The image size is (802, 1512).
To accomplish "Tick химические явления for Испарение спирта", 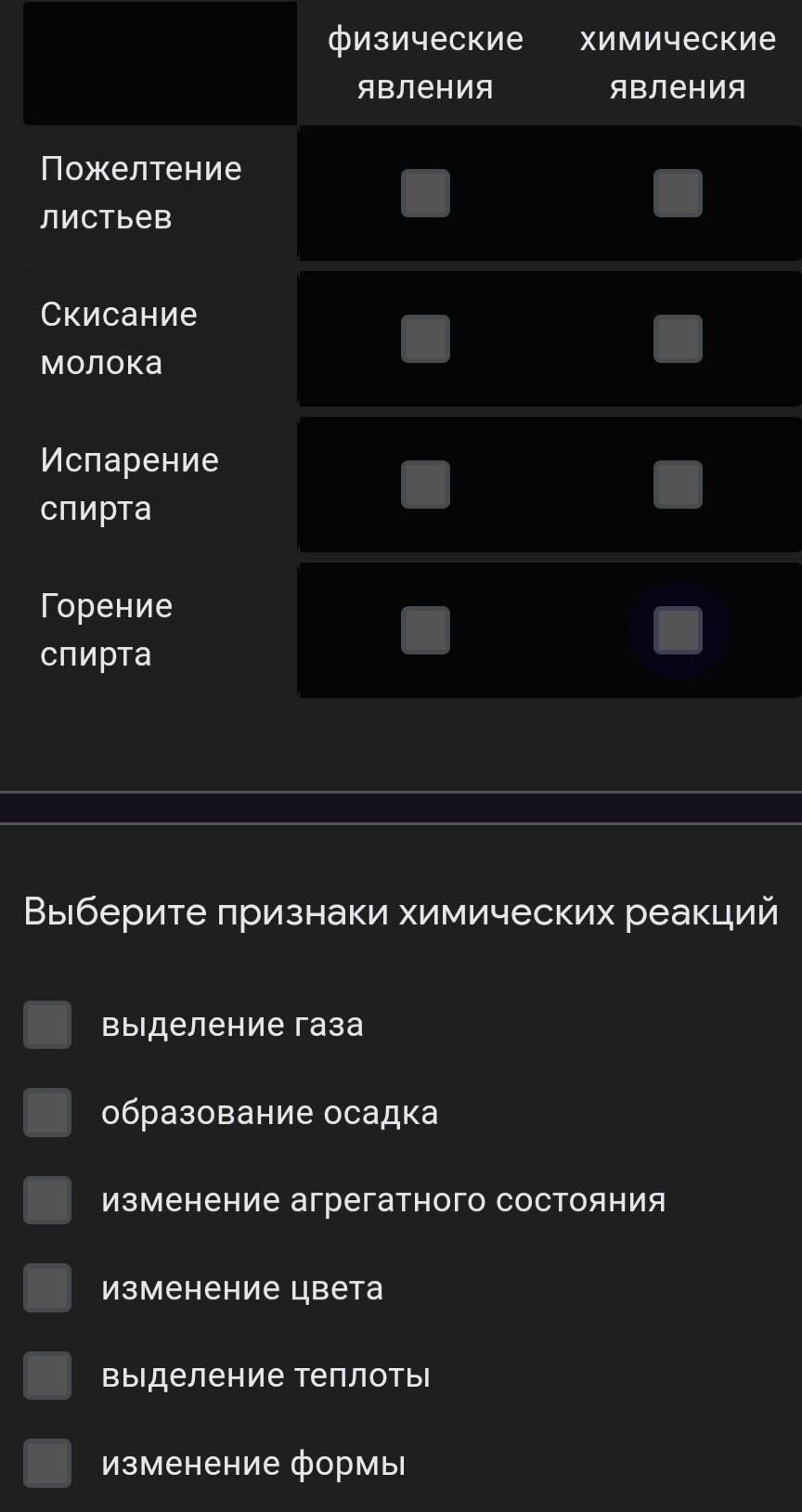I will tap(678, 485).
